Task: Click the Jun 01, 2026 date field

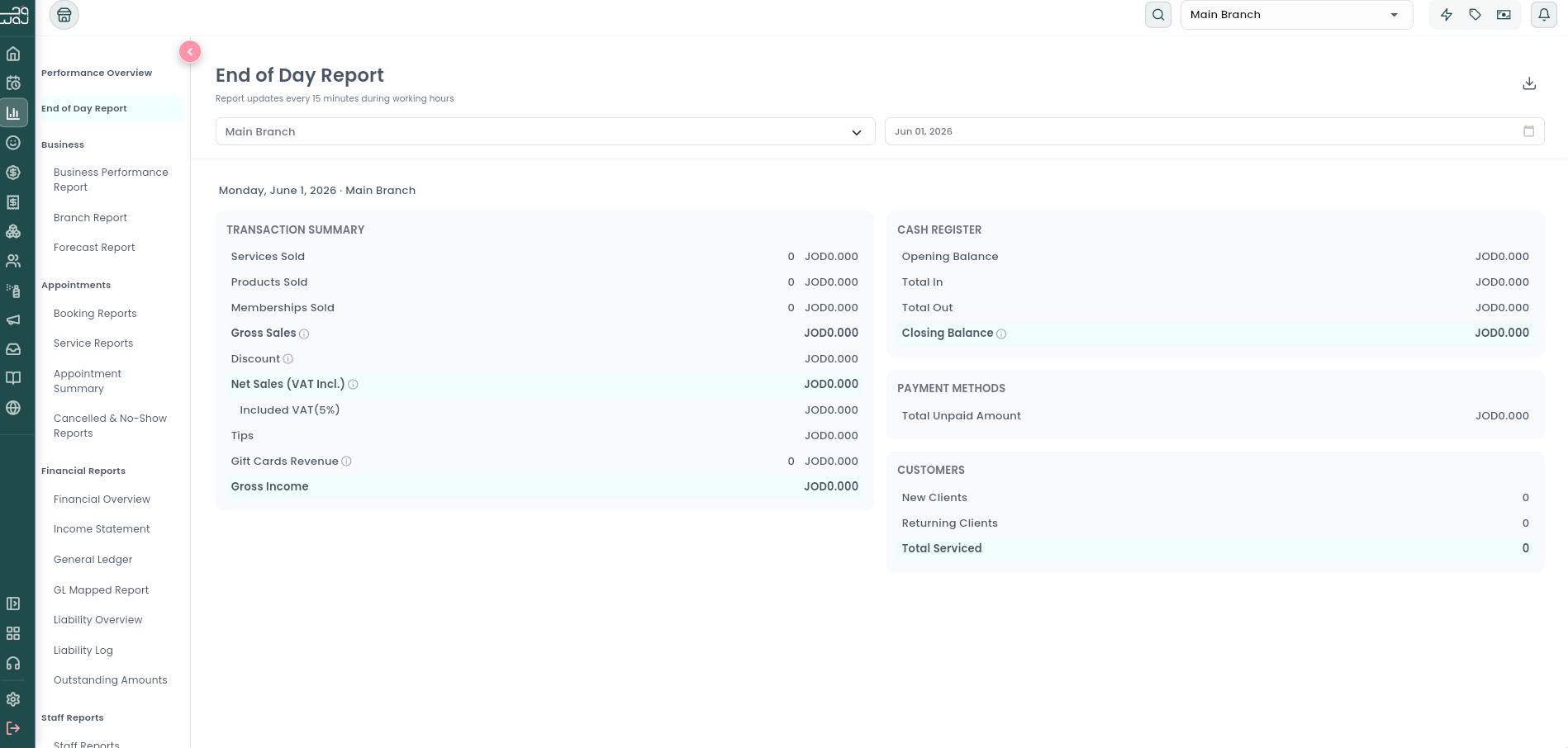Action: pyautogui.click(x=1214, y=131)
